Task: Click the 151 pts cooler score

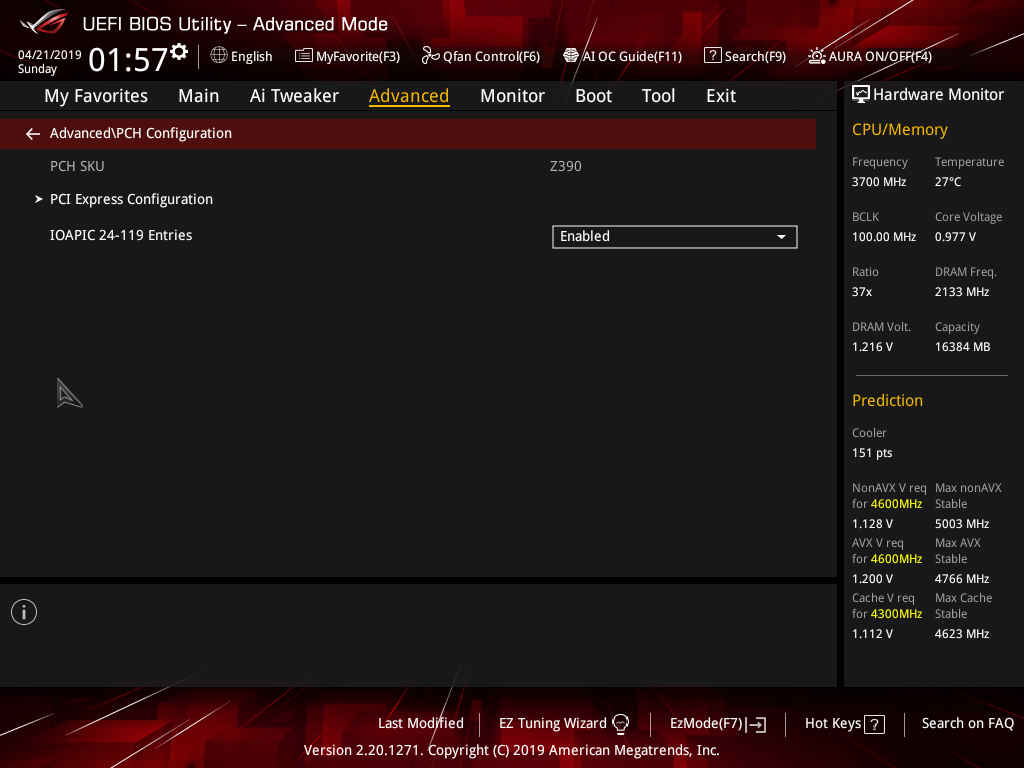Action: pos(872,453)
